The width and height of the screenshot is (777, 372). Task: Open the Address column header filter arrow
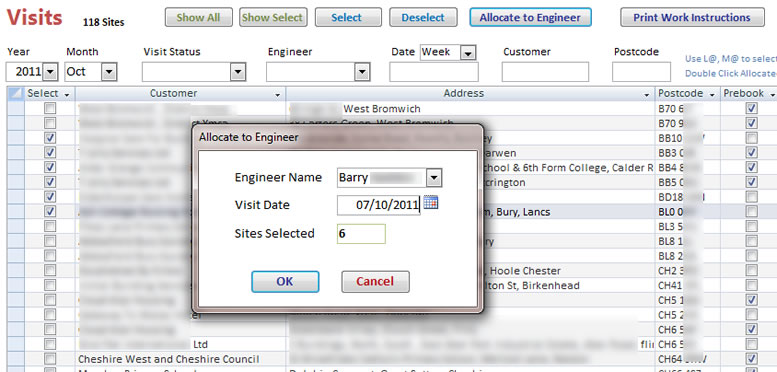647,94
